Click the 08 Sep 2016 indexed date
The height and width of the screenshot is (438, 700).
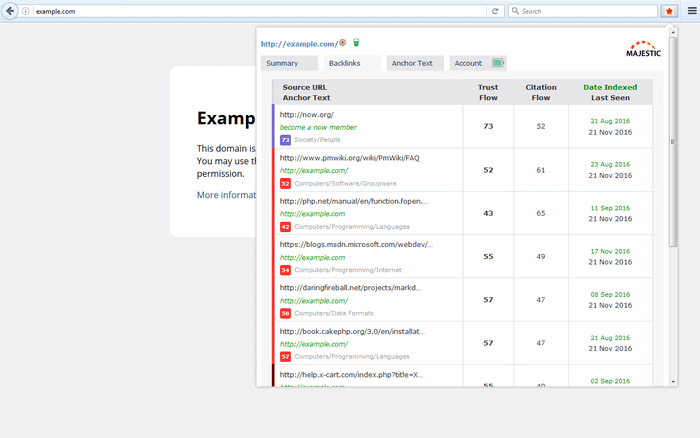[x=610, y=295]
